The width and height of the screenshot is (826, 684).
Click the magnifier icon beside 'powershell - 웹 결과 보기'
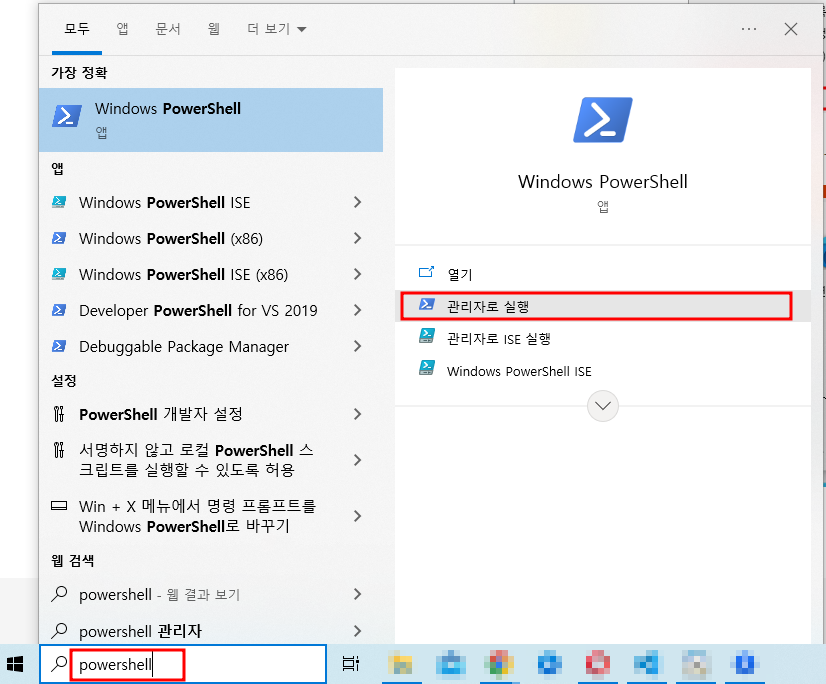tap(59, 594)
